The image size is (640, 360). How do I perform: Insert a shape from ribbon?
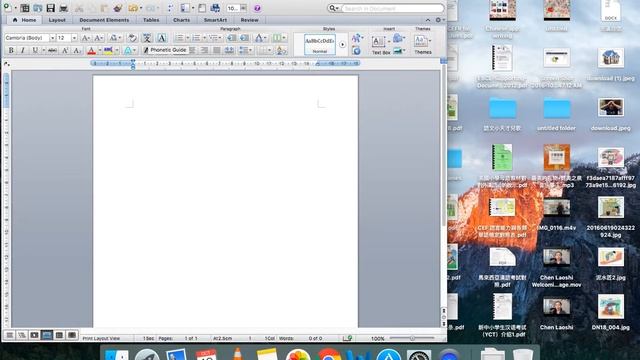click(398, 39)
